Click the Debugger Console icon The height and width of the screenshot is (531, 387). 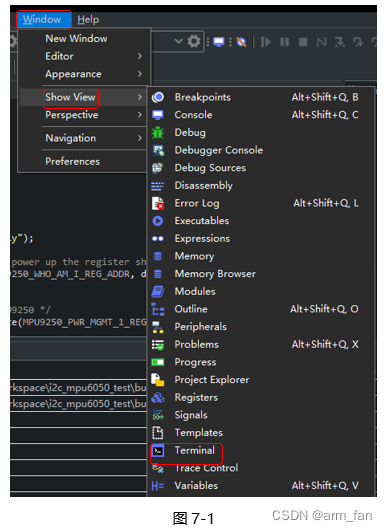(x=158, y=150)
